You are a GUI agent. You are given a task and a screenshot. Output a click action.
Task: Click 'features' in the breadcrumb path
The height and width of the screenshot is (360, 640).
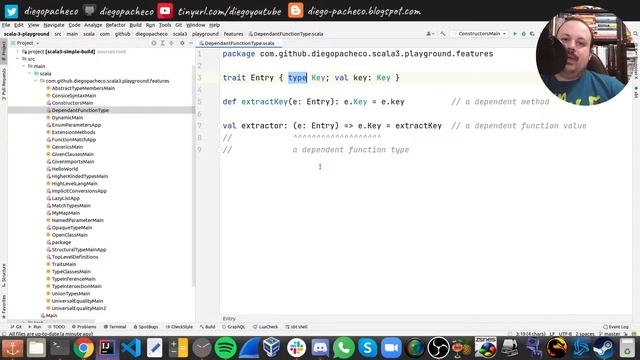click(233, 34)
